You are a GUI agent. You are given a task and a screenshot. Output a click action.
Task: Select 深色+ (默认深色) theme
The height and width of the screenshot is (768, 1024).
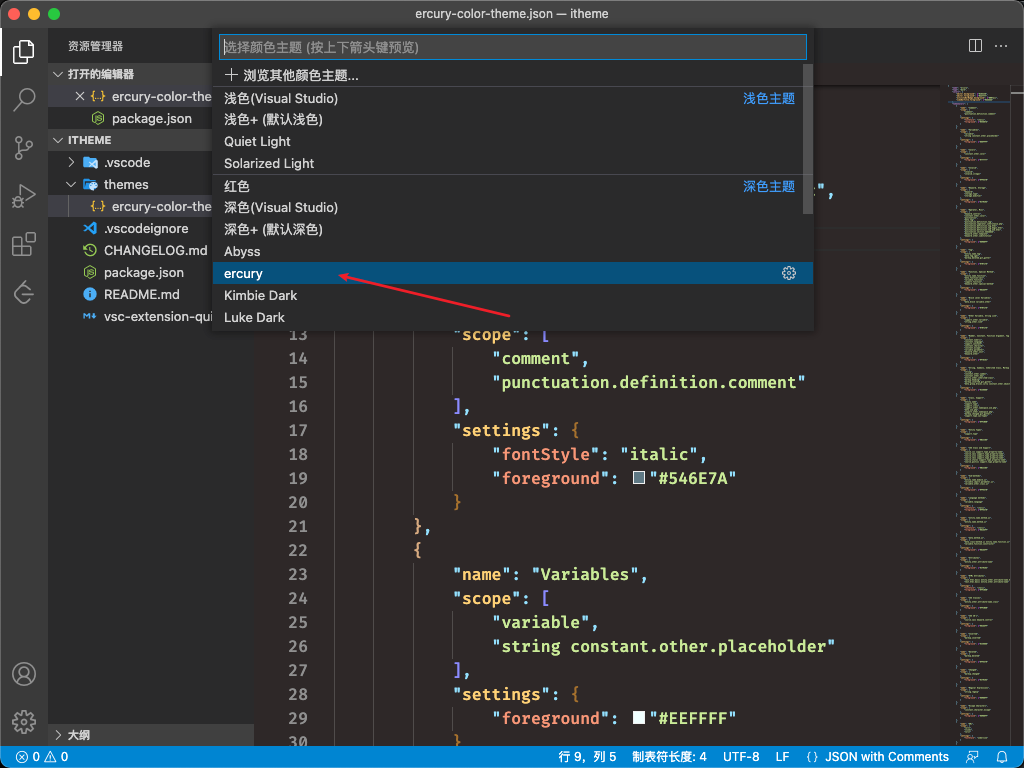pos(513,229)
